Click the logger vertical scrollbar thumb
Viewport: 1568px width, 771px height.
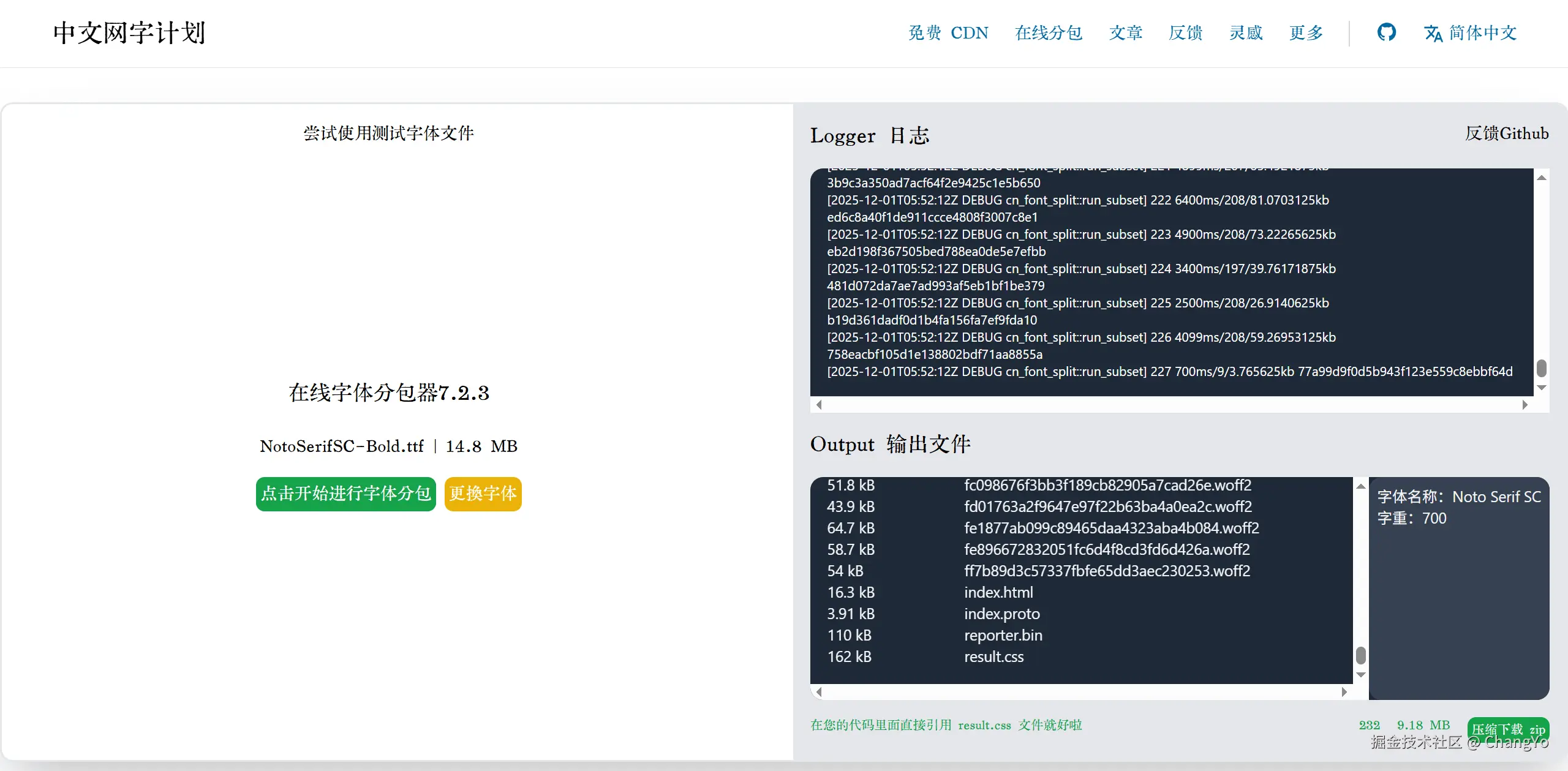point(1542,368)
